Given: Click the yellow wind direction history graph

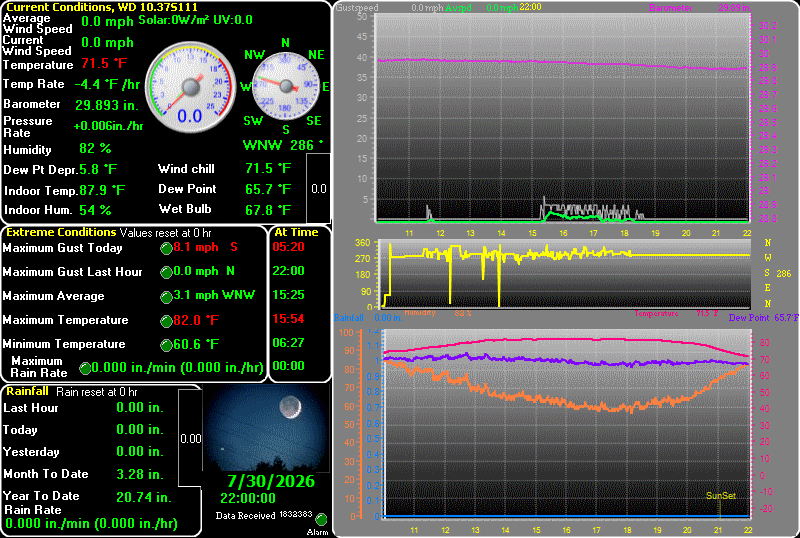Looking at the screenshot, I should [x=565, y=275].
